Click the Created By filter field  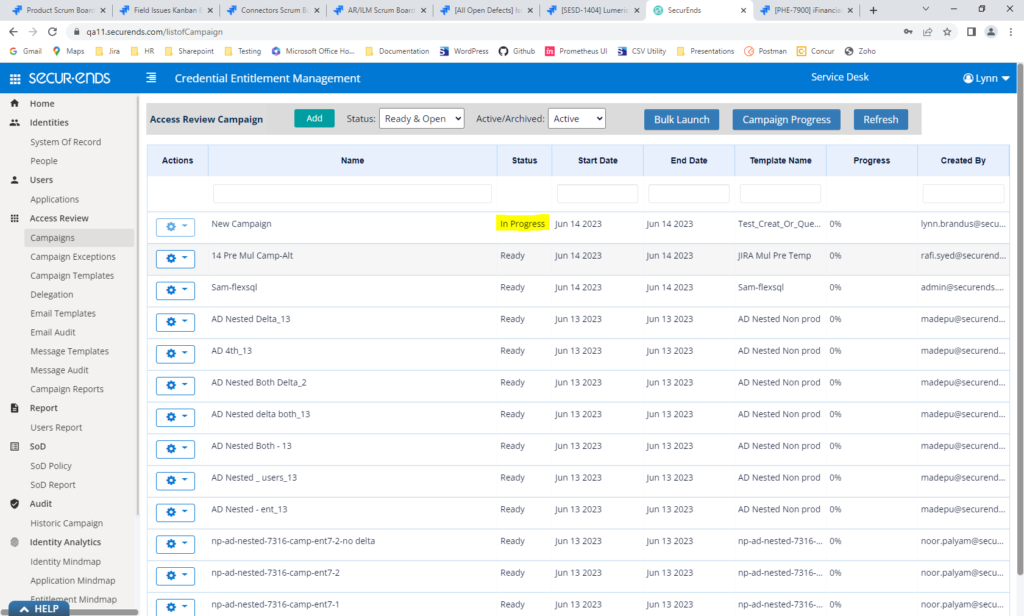pyautogui.click(x=963, y=193)
